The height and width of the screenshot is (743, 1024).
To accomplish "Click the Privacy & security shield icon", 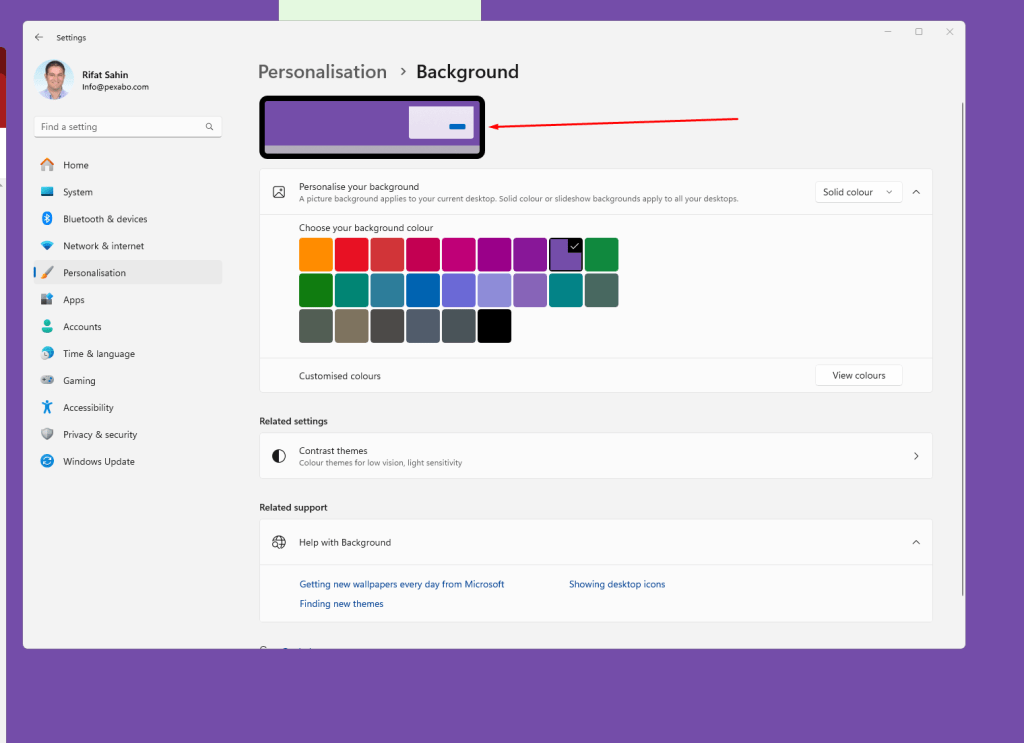I will pos(47,434).
